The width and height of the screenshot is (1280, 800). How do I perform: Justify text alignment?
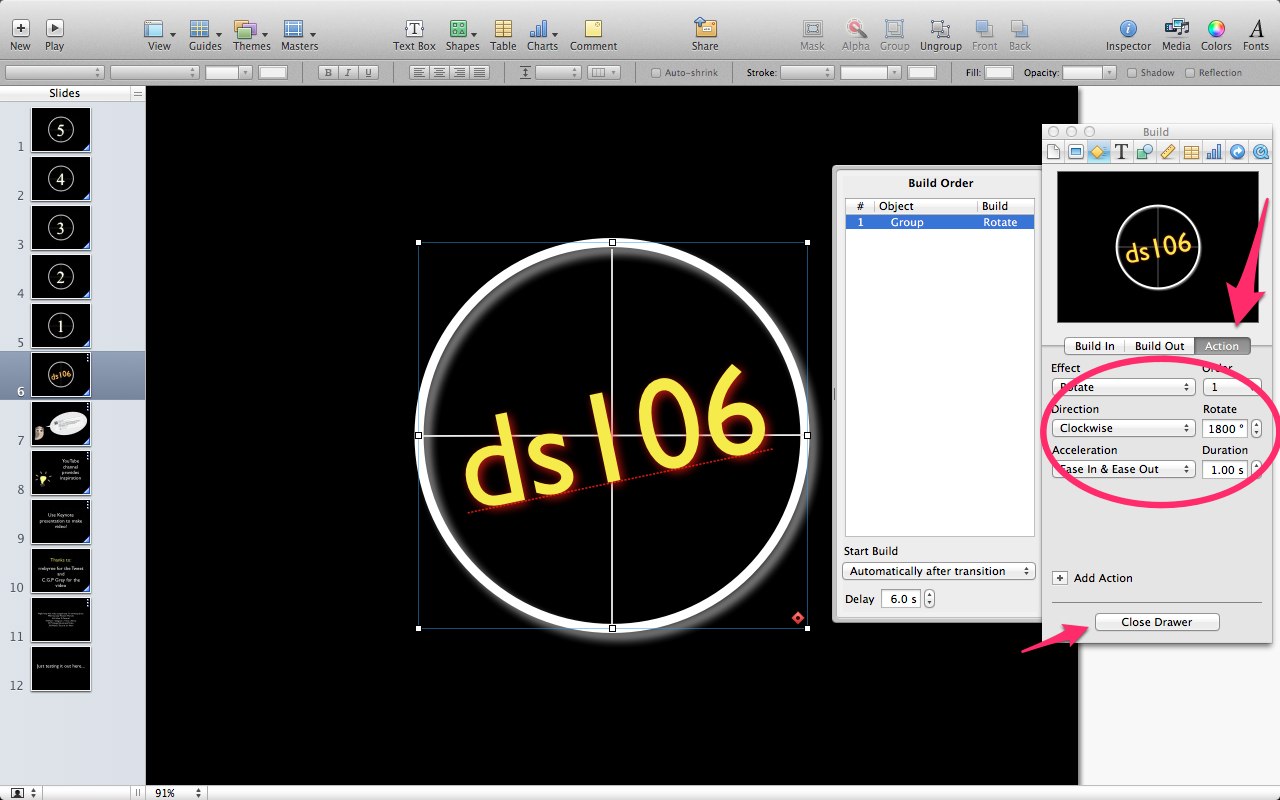[x=480, y=72]
